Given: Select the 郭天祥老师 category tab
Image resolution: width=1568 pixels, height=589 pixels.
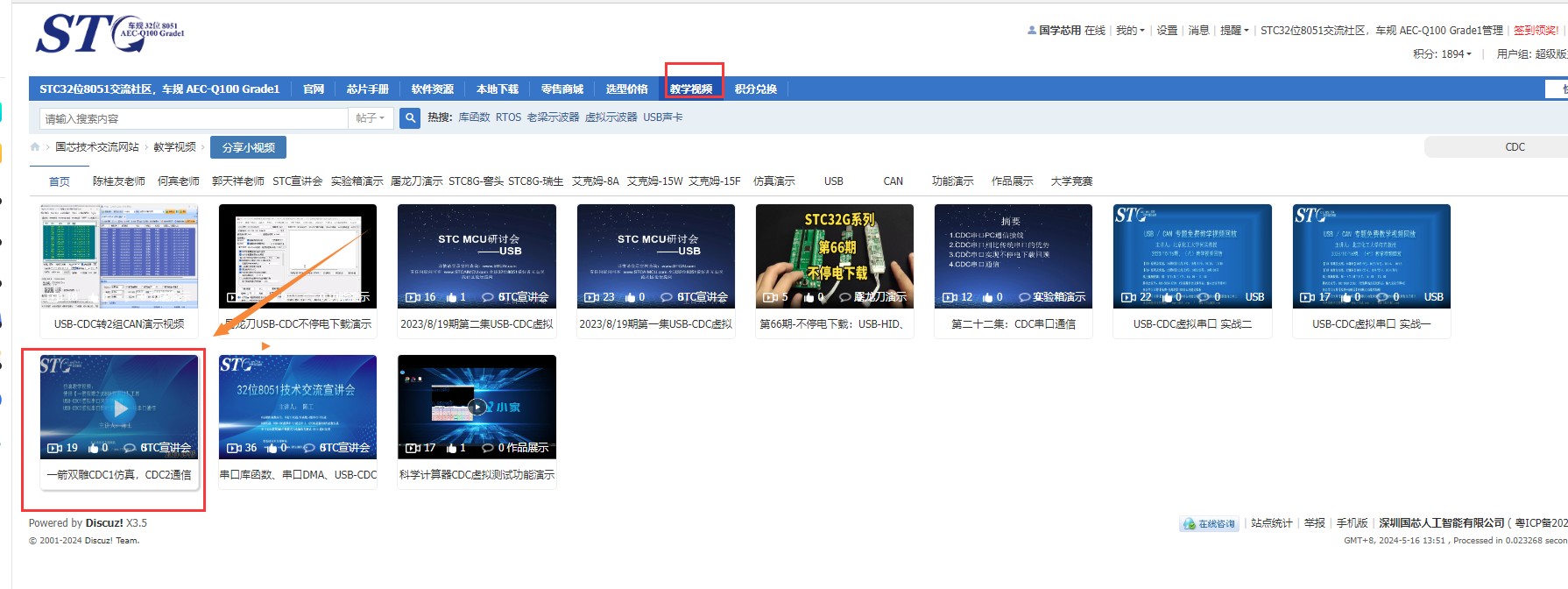Looking at the screenshot, I should (x=238, y=181).
